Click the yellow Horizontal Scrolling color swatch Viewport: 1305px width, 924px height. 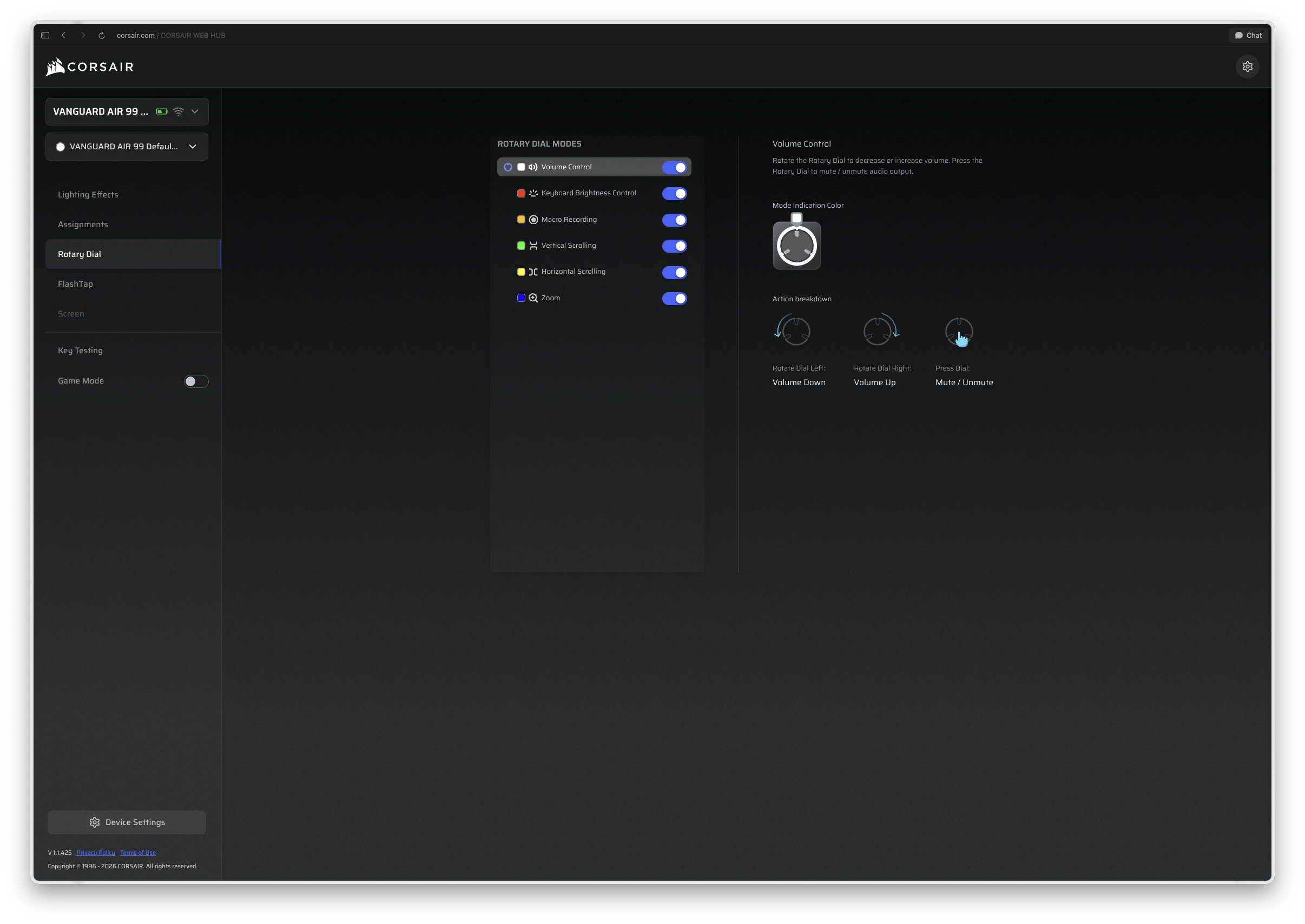click(x=520, y=272)
